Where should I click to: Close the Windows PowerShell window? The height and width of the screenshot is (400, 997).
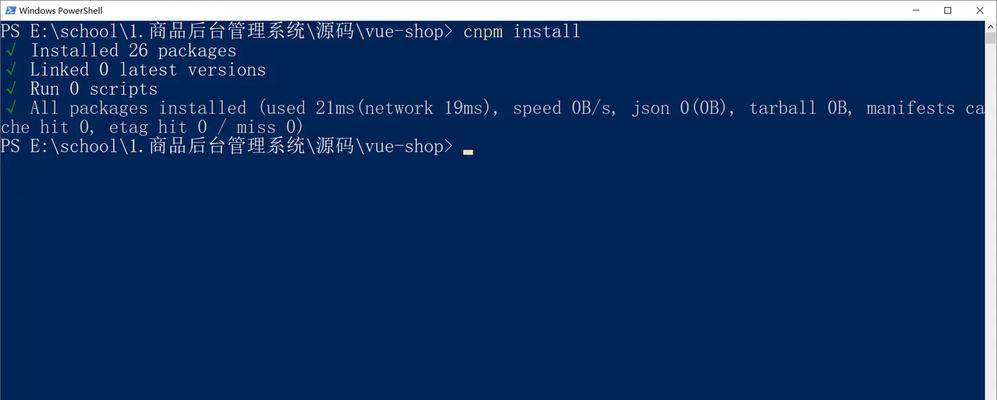click(x=978, y=10)
